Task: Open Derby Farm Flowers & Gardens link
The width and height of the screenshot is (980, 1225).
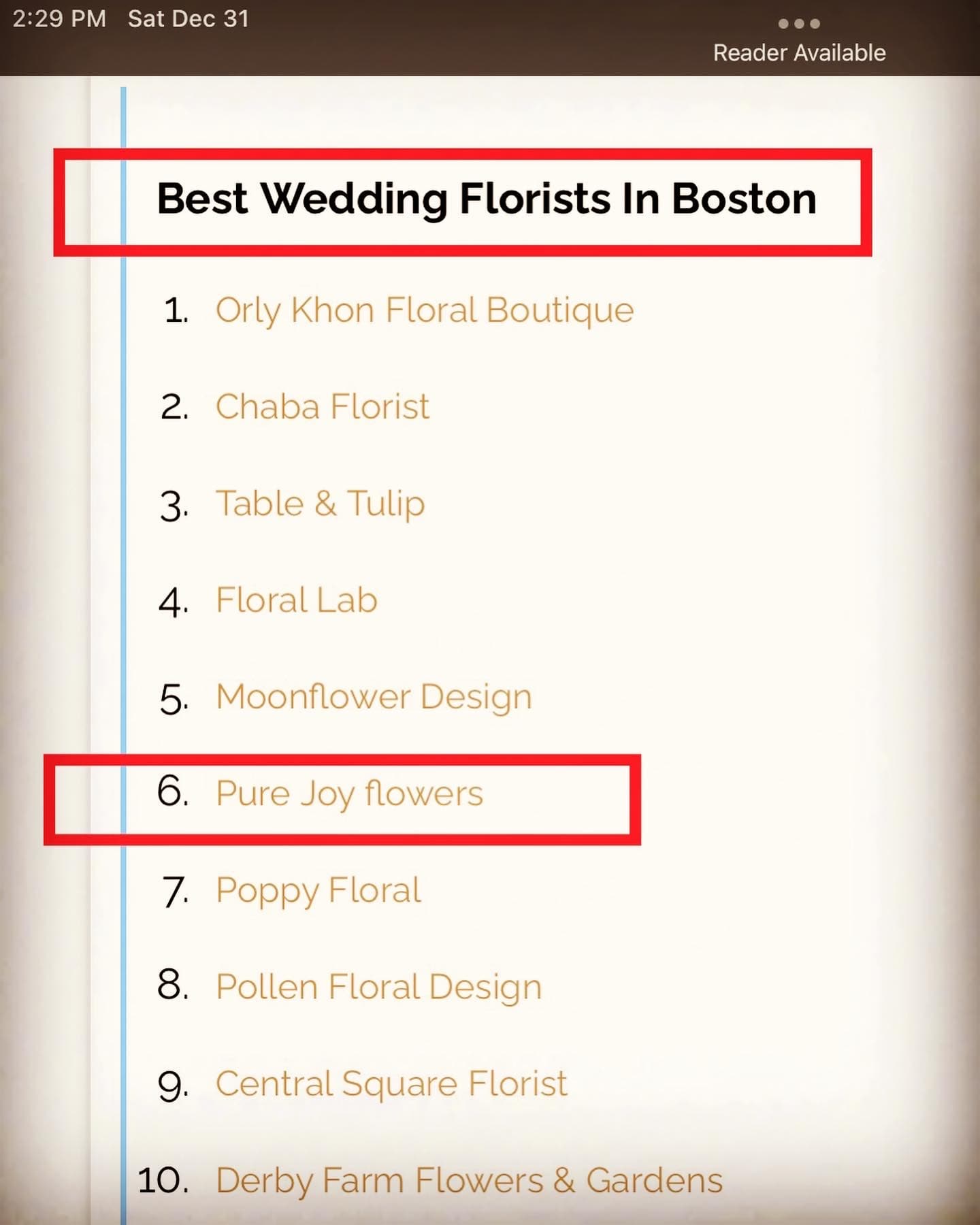Action: [x=469, y=1181]
